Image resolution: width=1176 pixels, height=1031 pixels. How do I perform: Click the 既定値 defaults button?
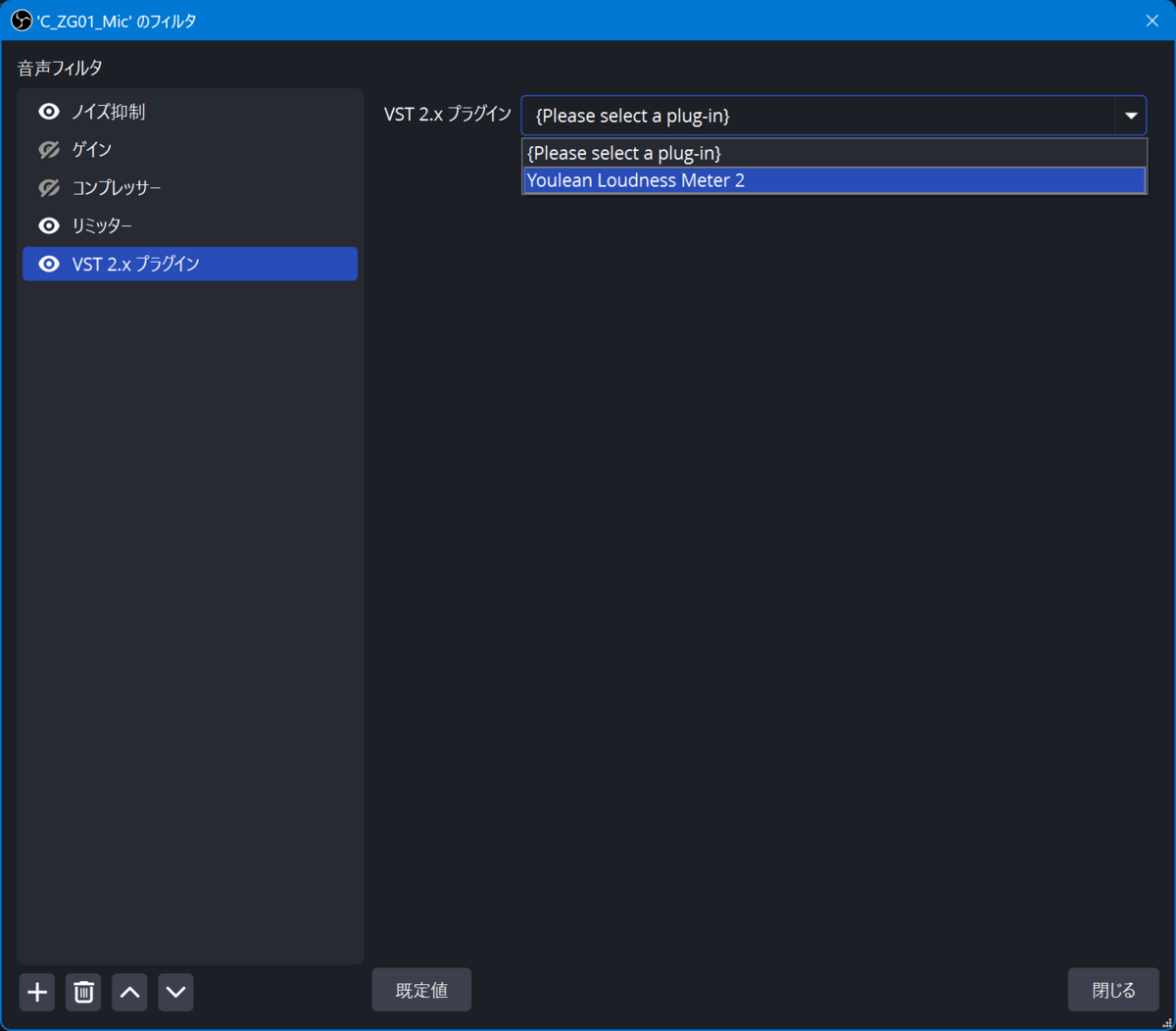point(421,990)
